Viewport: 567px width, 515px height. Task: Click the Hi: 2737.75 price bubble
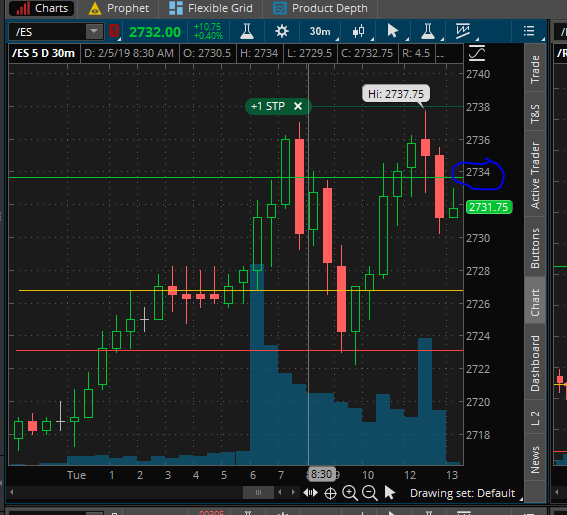click(x=396, y=94)
